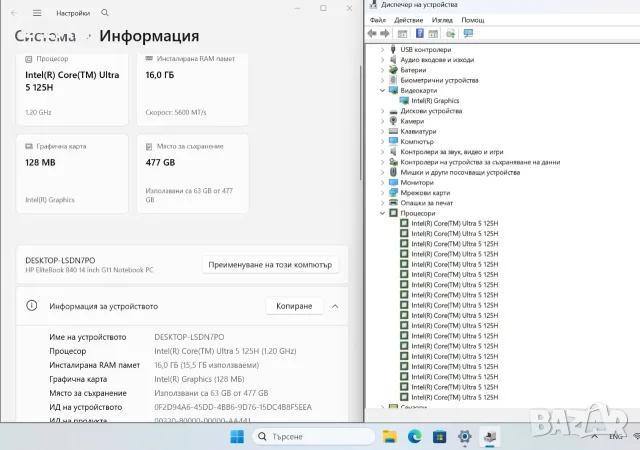
Task: Collapse the Видеокарти node
Action: point(382,90)
